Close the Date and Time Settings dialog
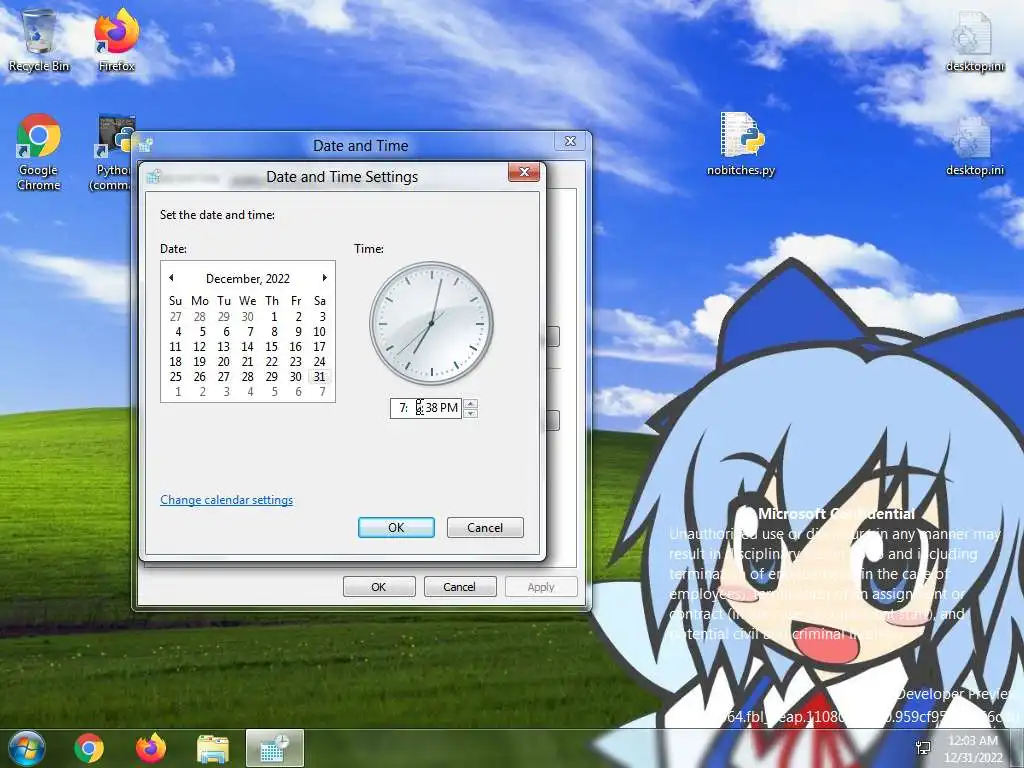The image size is (1024, 768). click(524, 172)
